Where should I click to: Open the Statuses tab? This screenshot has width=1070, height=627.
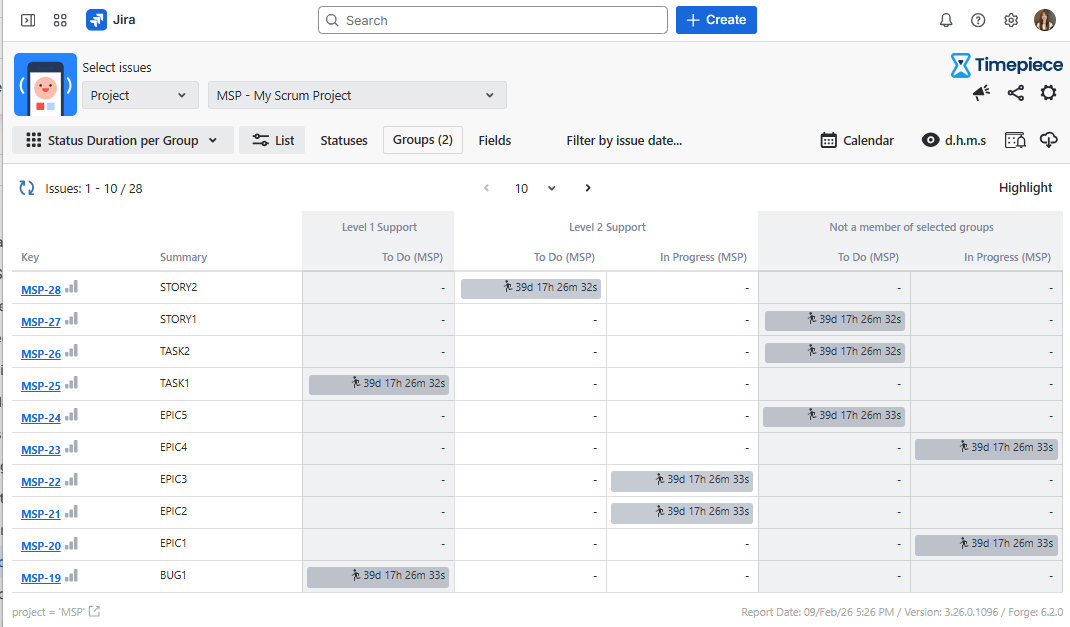coord(344,140)
